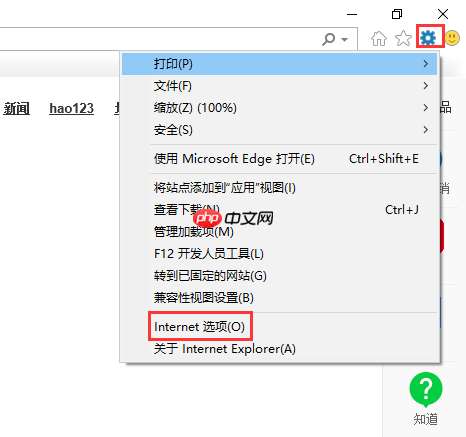Open Internet 选项(O)
The image size is (466, 437).
pos(279,327)
